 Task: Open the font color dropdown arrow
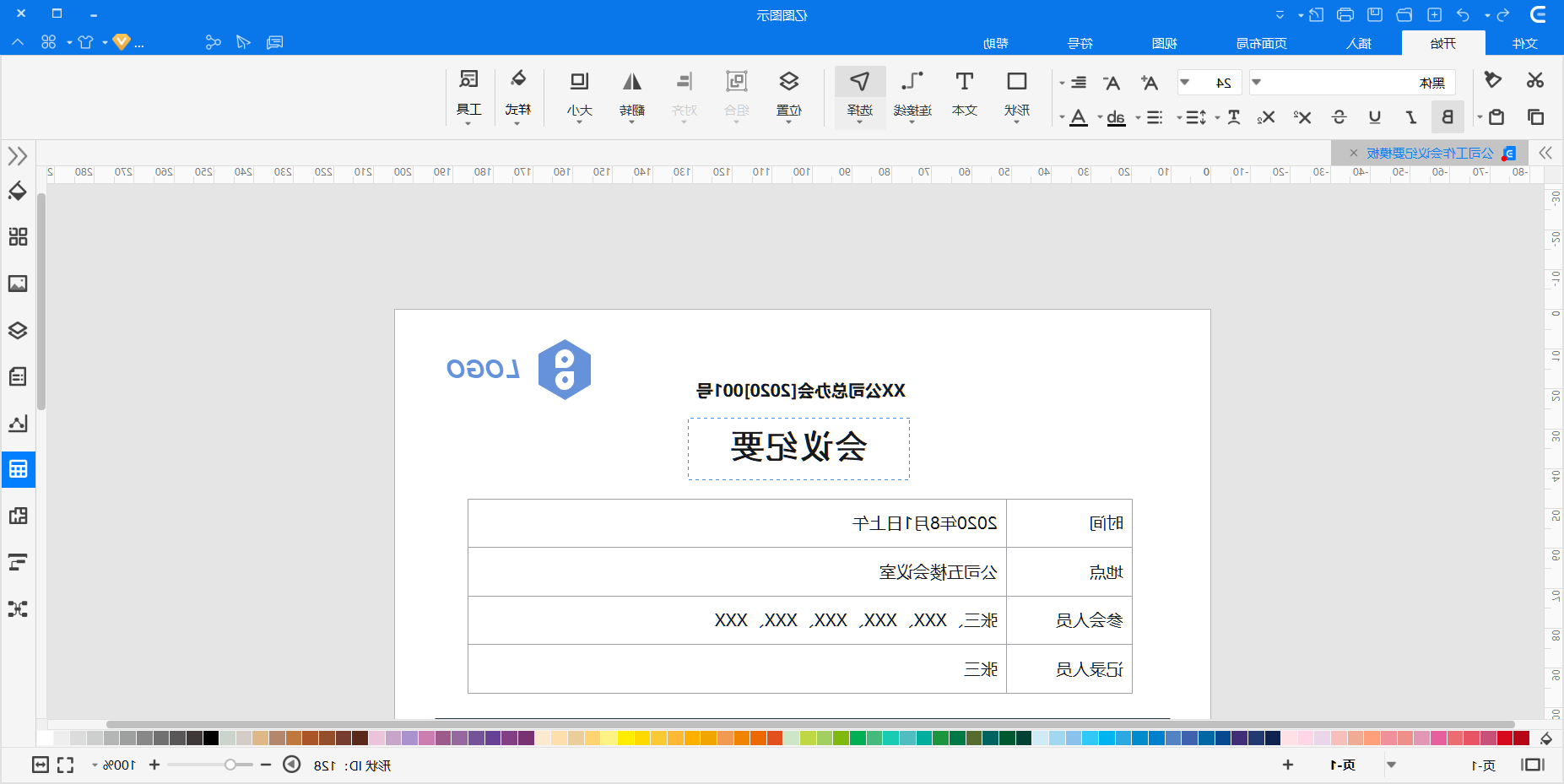(1062, 117)
